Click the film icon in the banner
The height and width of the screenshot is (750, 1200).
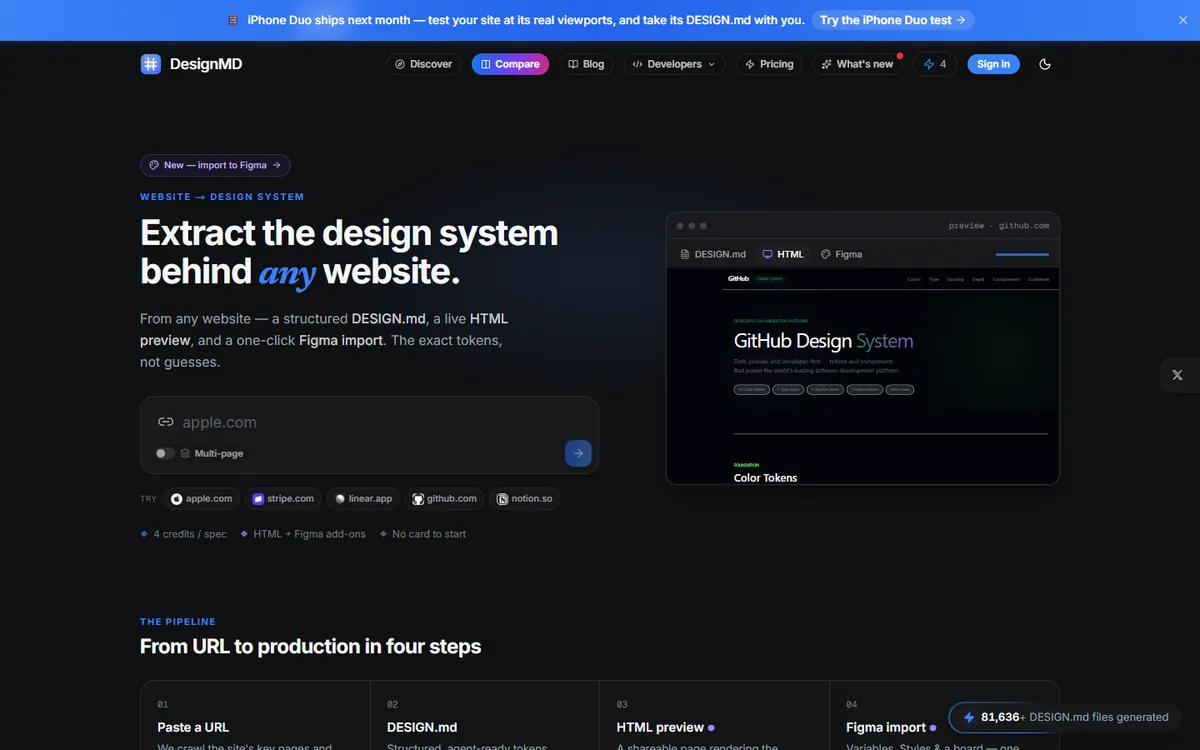(x=233, y=20)
